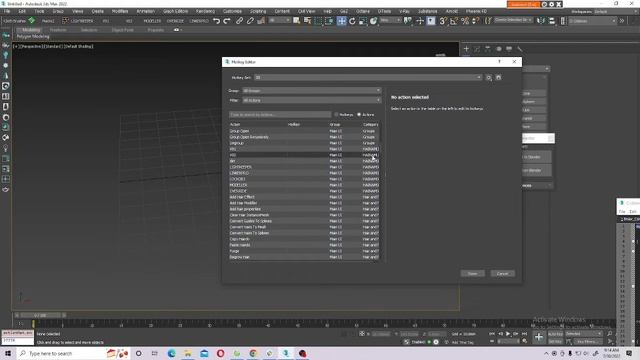The image size is (640, 360).
Task: Toggle the Percent Snap icon
Action: click(x=464, y=21)
